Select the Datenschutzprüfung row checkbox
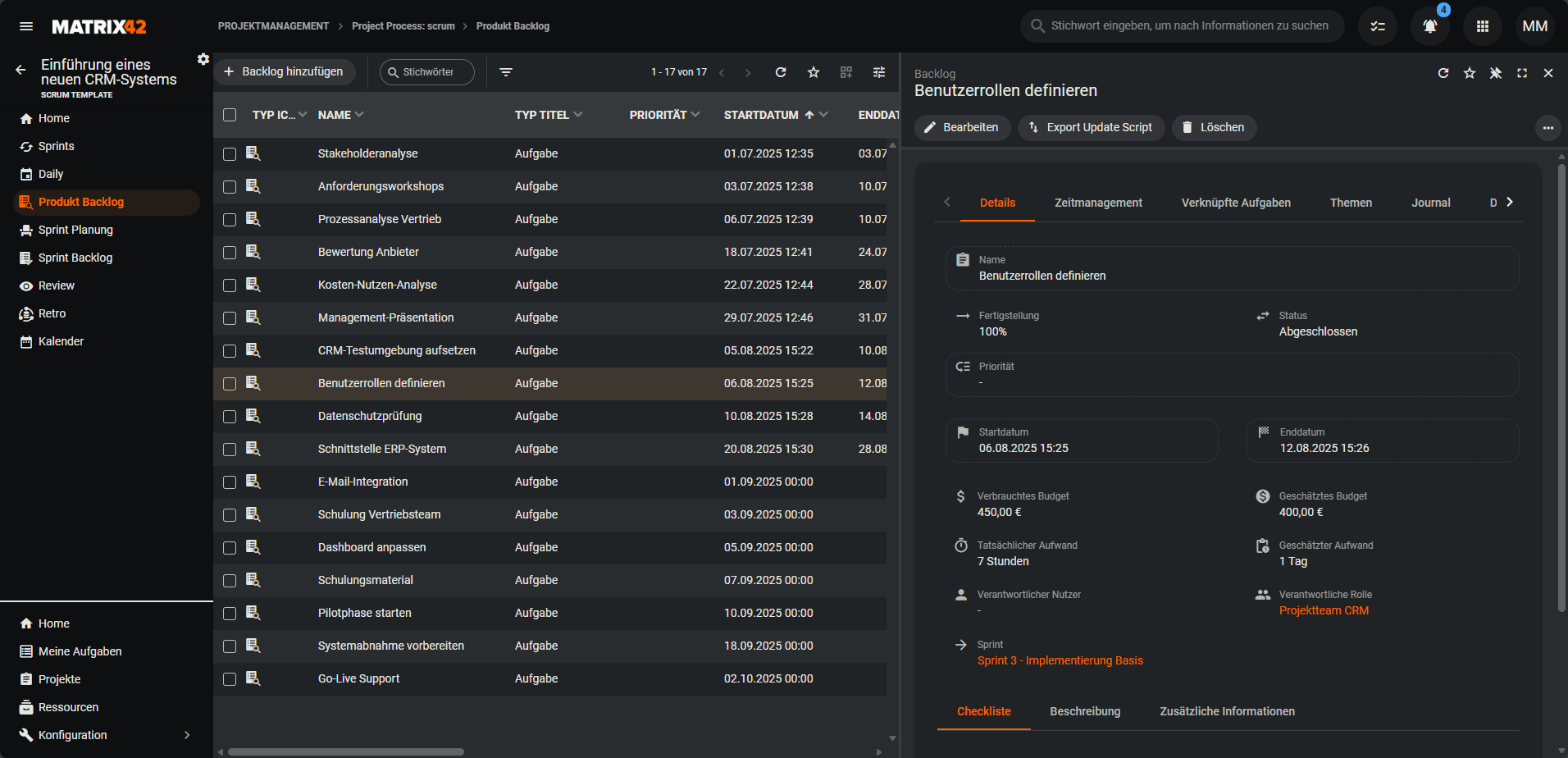This screenshot has height=758, width=1568. pyautogui.click(x=230, y=417)
